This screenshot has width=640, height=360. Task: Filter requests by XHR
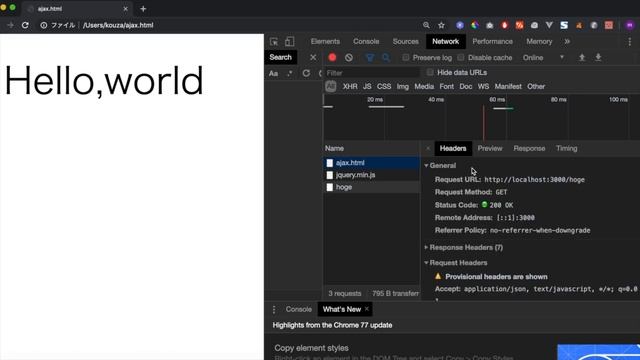pyautogui.click(x=350, y=87)
